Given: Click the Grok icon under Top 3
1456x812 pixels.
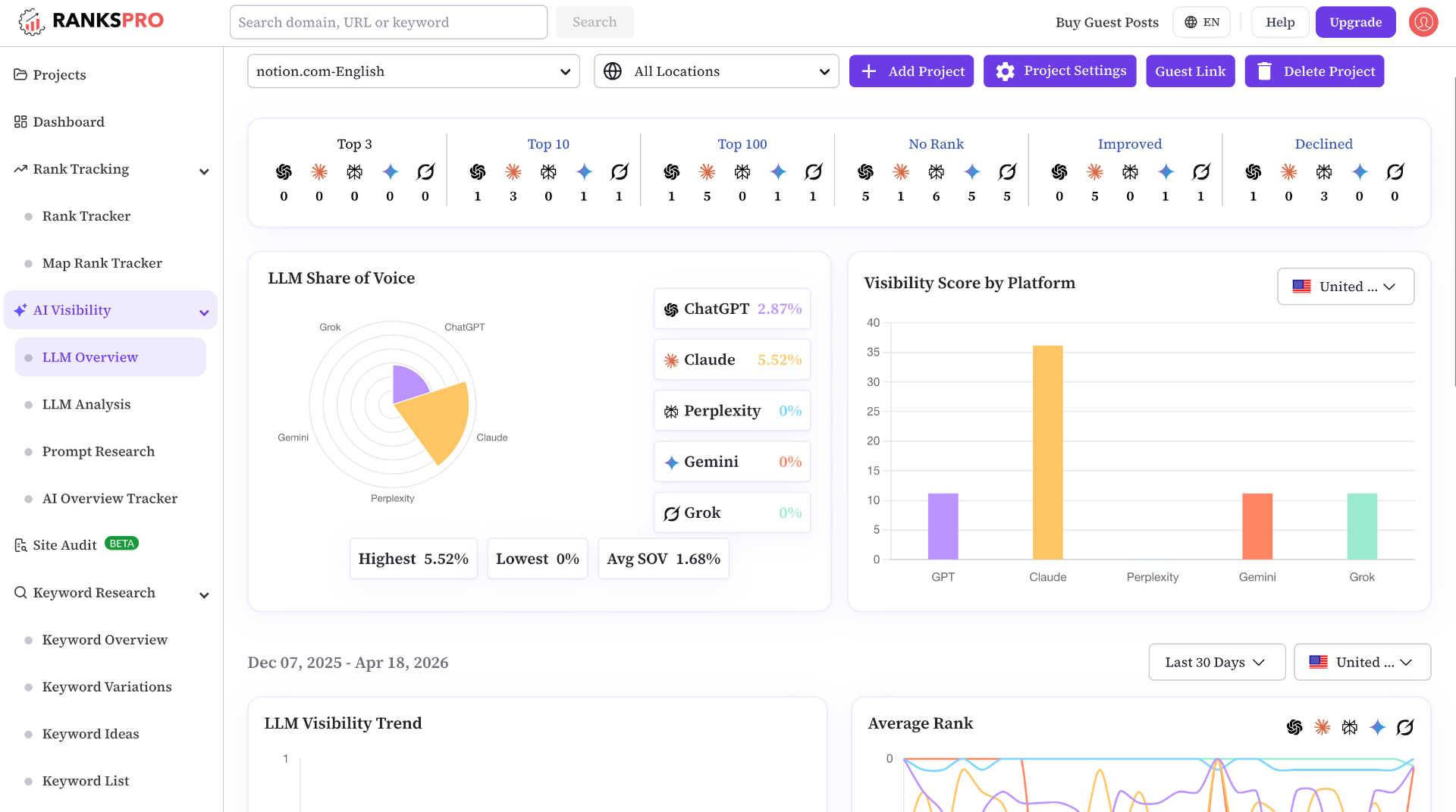Looking at the screenshot, I should 425,172.
